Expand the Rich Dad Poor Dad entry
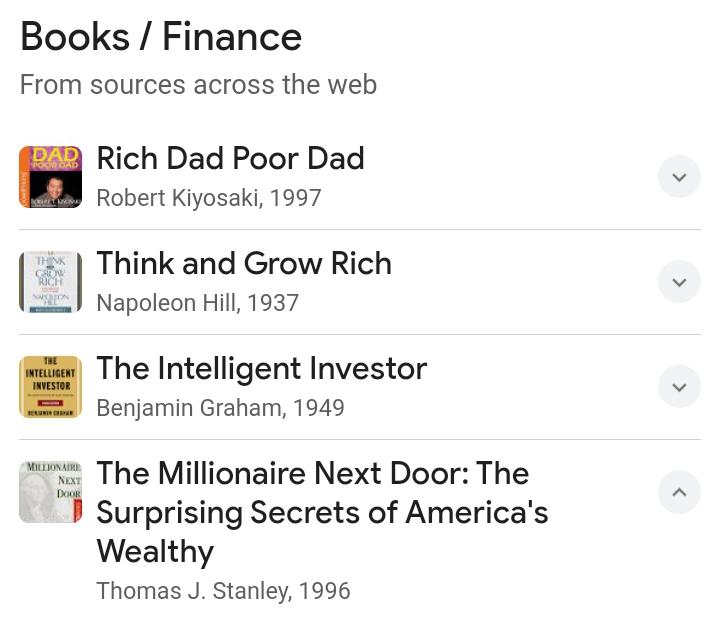 pos(679,176)
